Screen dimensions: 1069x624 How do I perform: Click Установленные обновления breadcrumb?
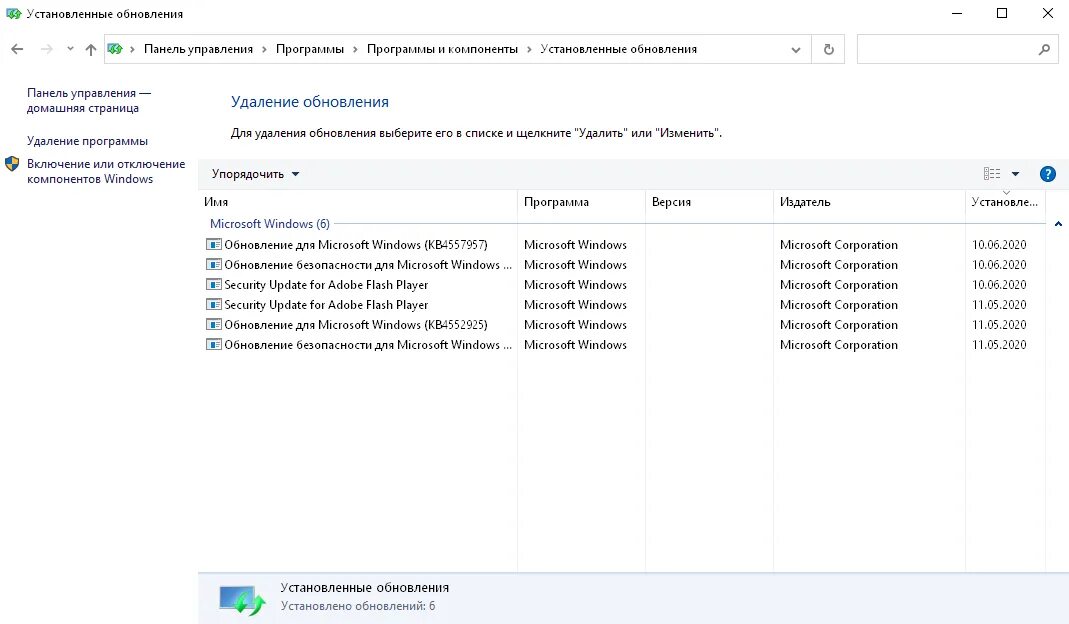click(x=618, y=49)
